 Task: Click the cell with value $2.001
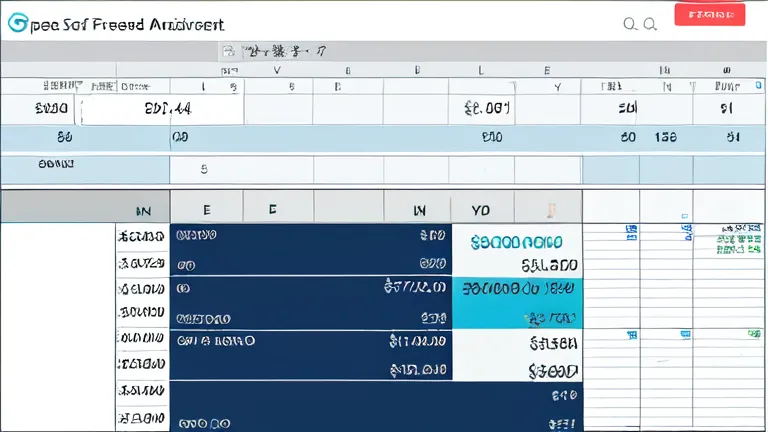click(x=481, y=109)
